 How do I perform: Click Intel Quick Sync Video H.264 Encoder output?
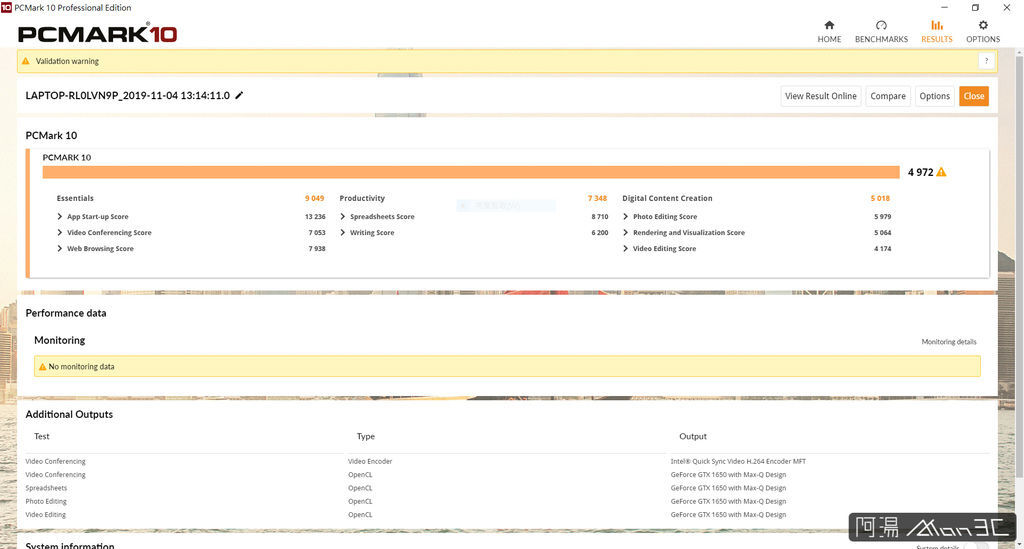(x=738, y=461)
